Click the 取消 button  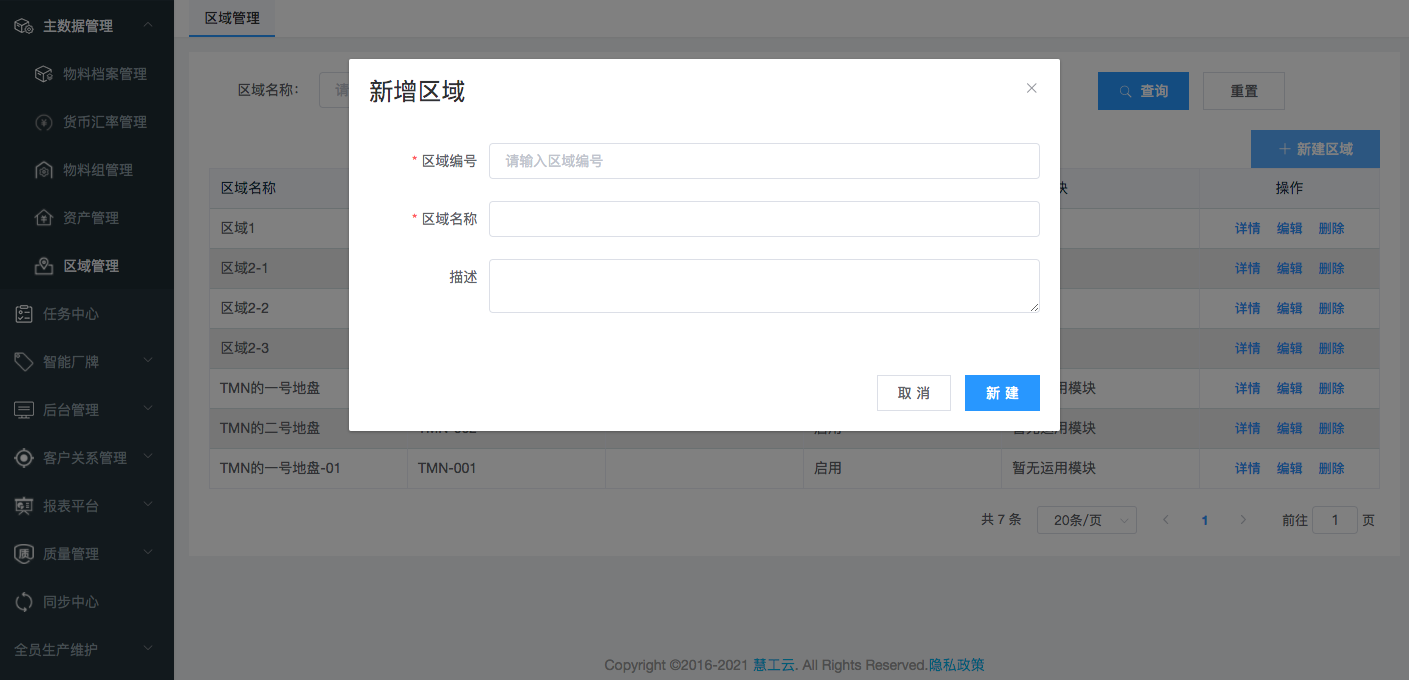click(x=913, y=393)
